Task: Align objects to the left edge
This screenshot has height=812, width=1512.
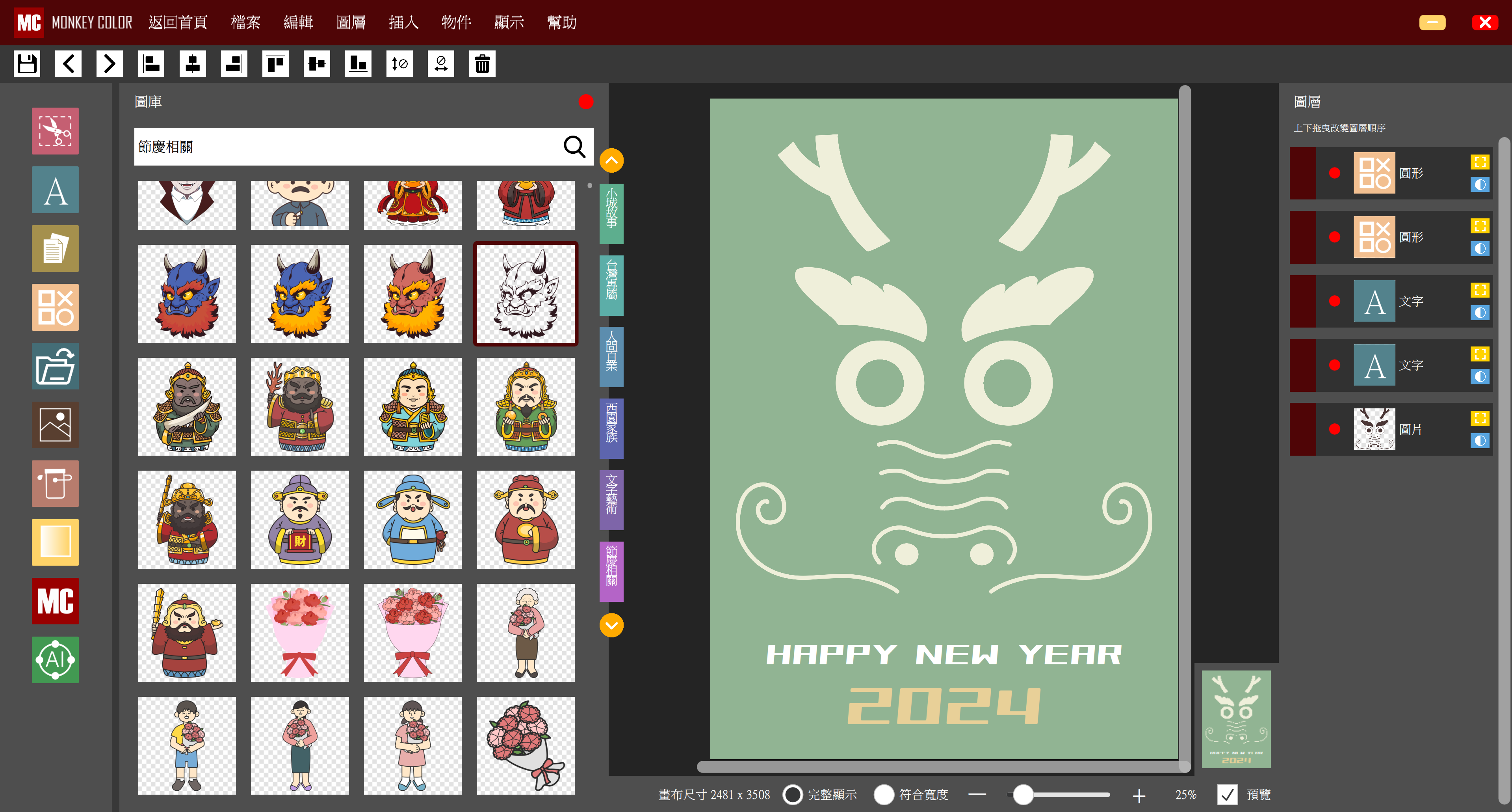Action: (x=151, y=63)
